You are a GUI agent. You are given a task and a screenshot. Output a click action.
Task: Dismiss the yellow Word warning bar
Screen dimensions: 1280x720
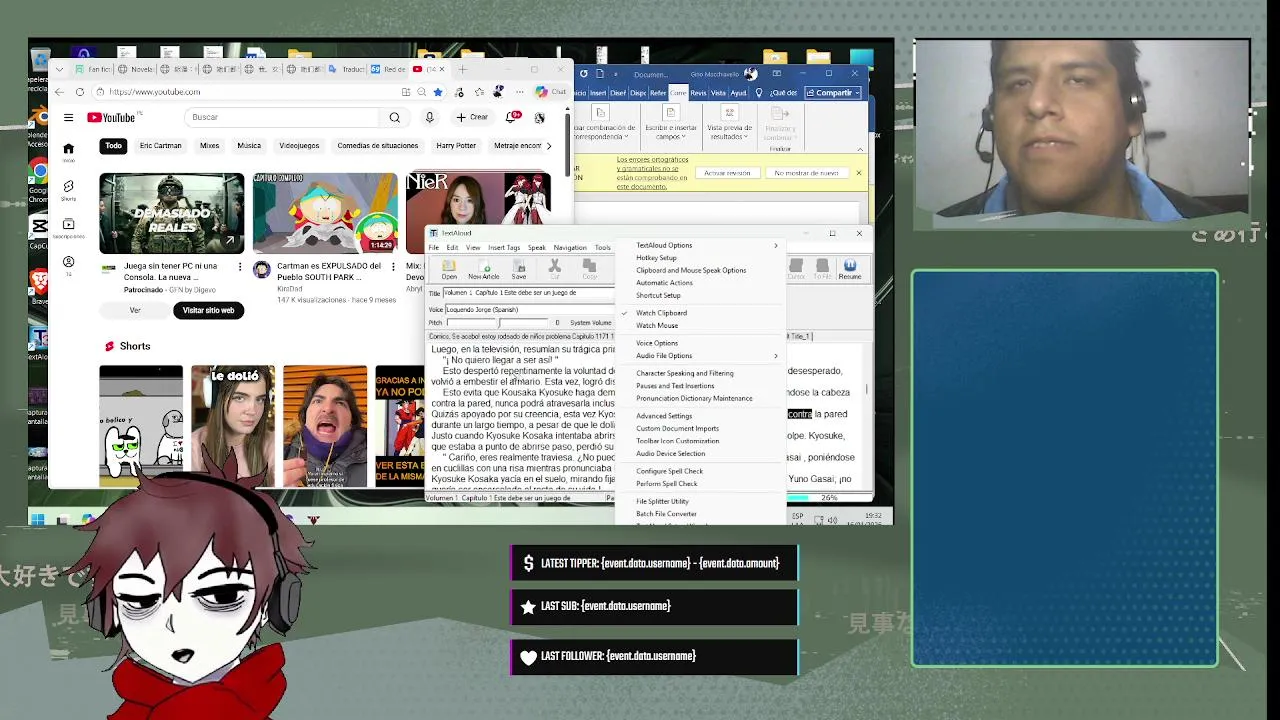858,173
